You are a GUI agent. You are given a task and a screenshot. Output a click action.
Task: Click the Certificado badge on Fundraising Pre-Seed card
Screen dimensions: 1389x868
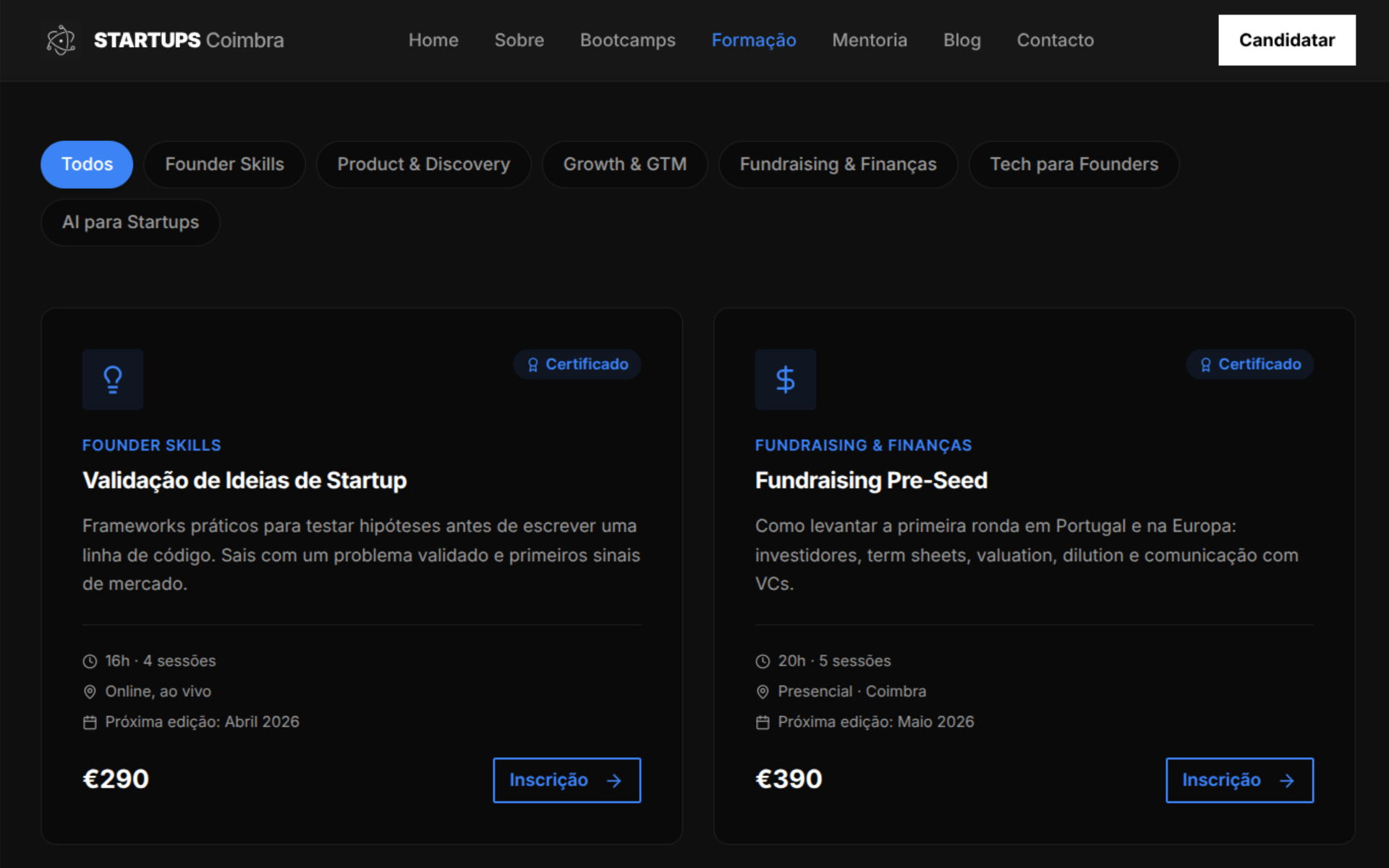point(1250,365)
